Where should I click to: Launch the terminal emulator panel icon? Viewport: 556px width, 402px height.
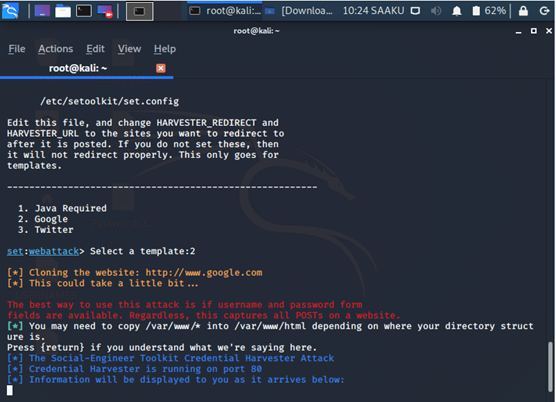(x=84, y=11)
